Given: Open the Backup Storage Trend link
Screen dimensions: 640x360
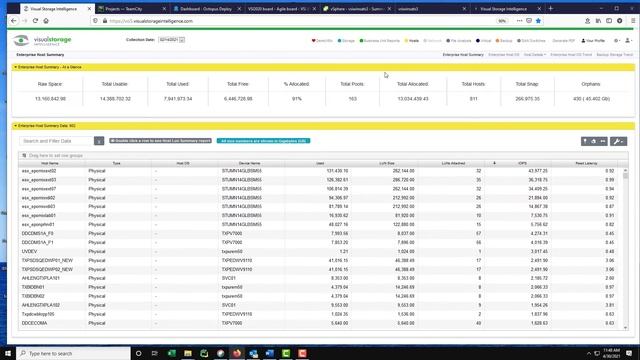Looking at the screenshot, I should 615,55.
